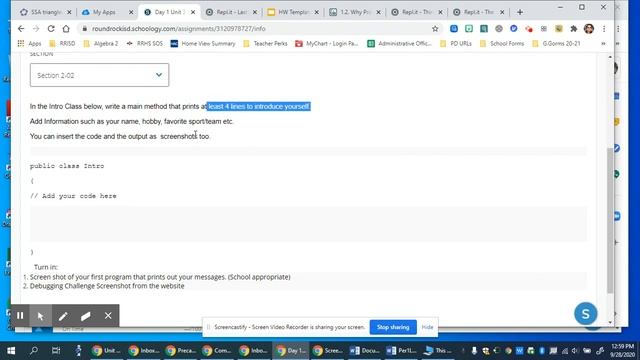Bookmark this page with the star

(x=435, y=29)
